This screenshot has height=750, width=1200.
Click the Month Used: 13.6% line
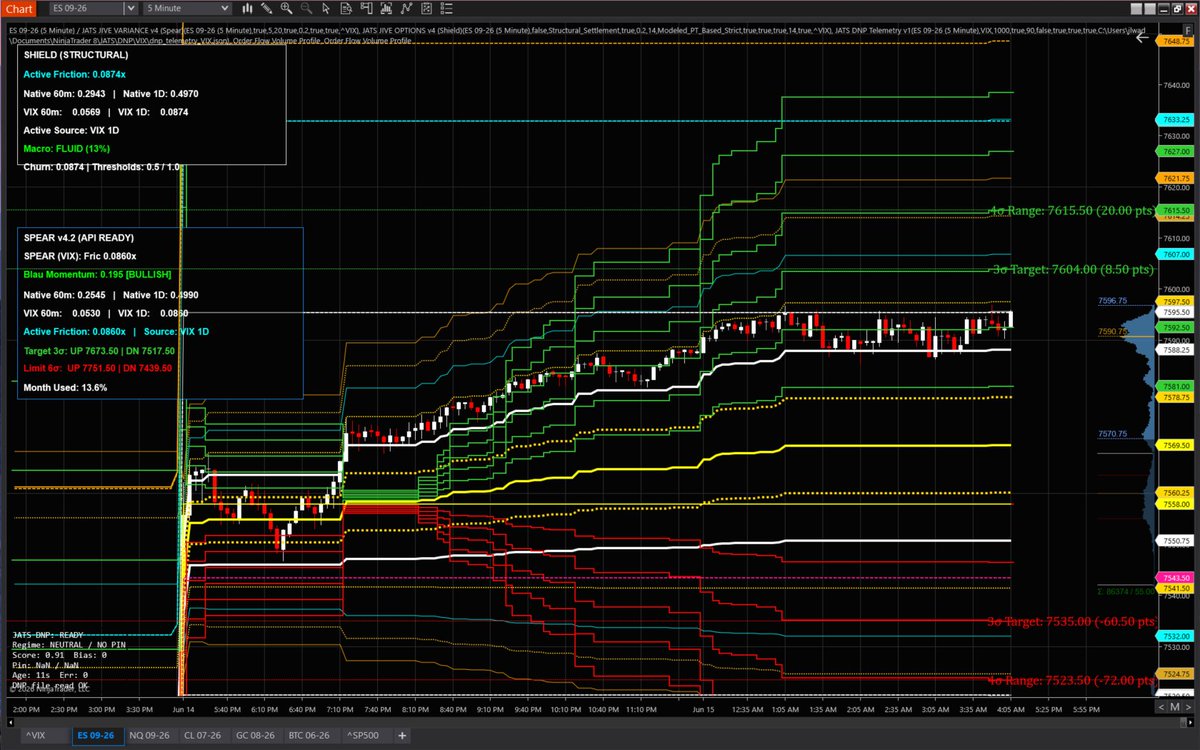pyautogui.click(x=65, y=387)
